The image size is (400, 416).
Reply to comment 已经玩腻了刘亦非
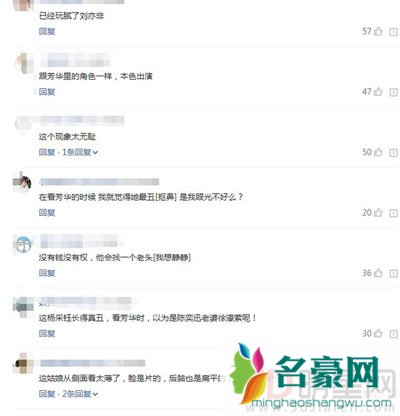[x=47, y=31]
